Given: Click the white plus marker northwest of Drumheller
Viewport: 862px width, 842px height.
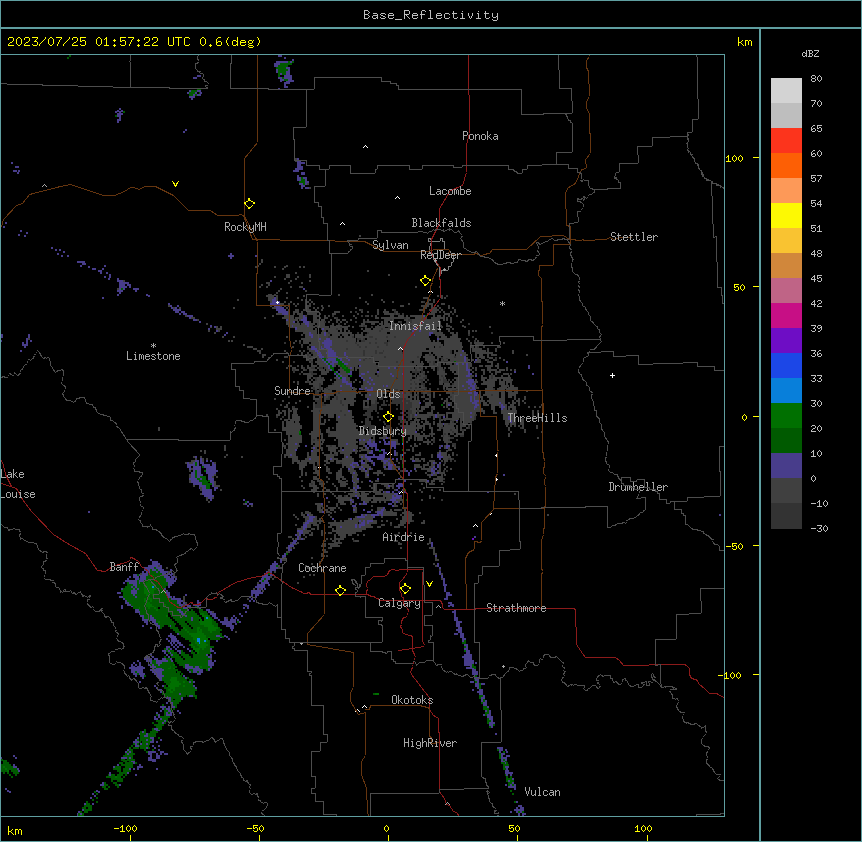Looking at the screenshot, I should [612, 375].
